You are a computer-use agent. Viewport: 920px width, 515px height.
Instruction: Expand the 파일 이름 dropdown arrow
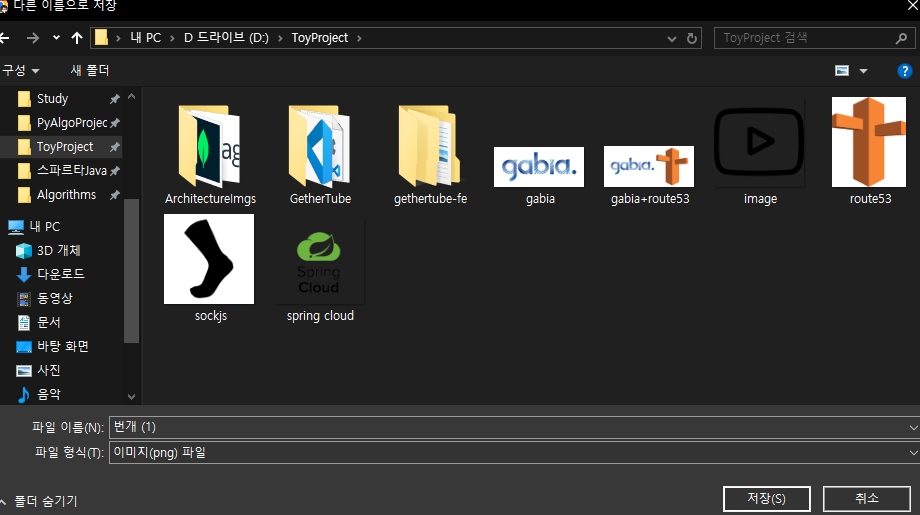tap(913, 428)
